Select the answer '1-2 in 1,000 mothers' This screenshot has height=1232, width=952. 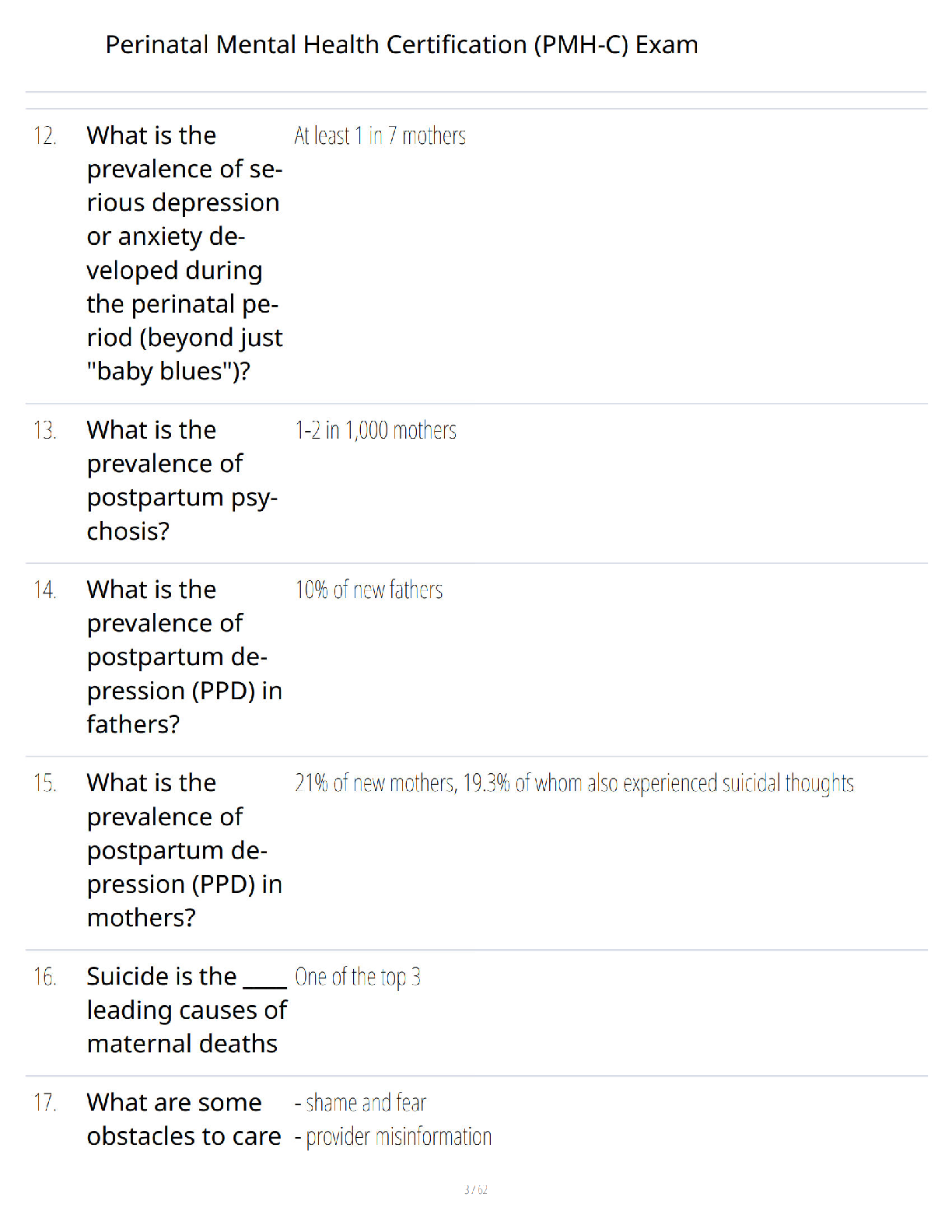[376, 430]
